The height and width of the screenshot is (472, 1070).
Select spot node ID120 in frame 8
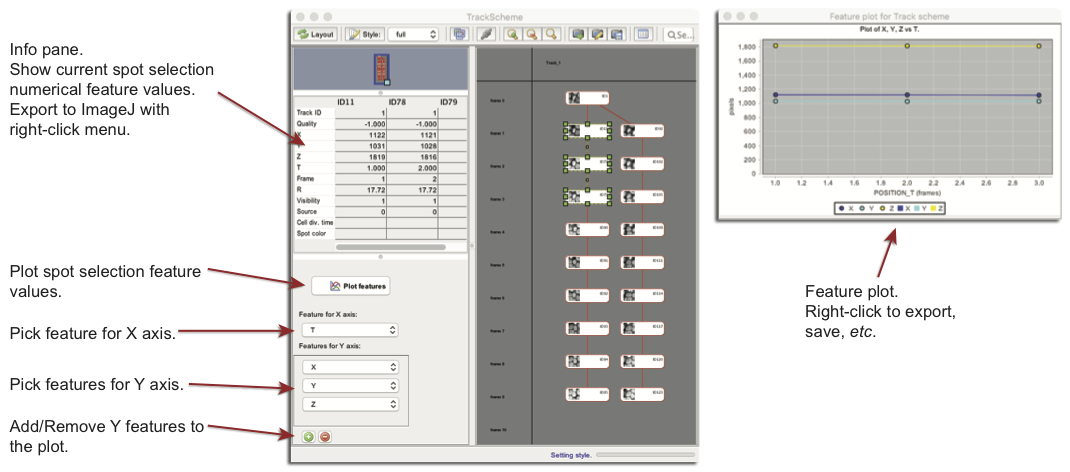[642, 361]
